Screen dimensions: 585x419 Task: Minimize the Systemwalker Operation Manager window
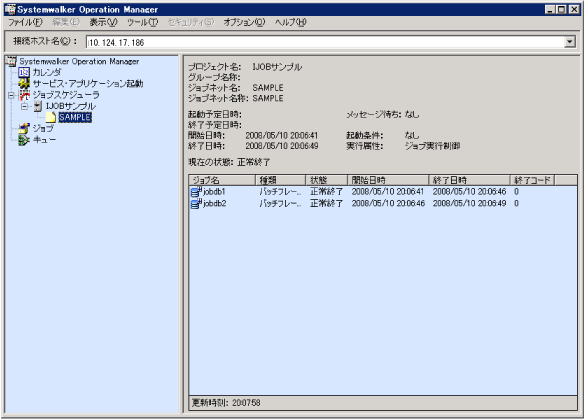coord(550,10)
